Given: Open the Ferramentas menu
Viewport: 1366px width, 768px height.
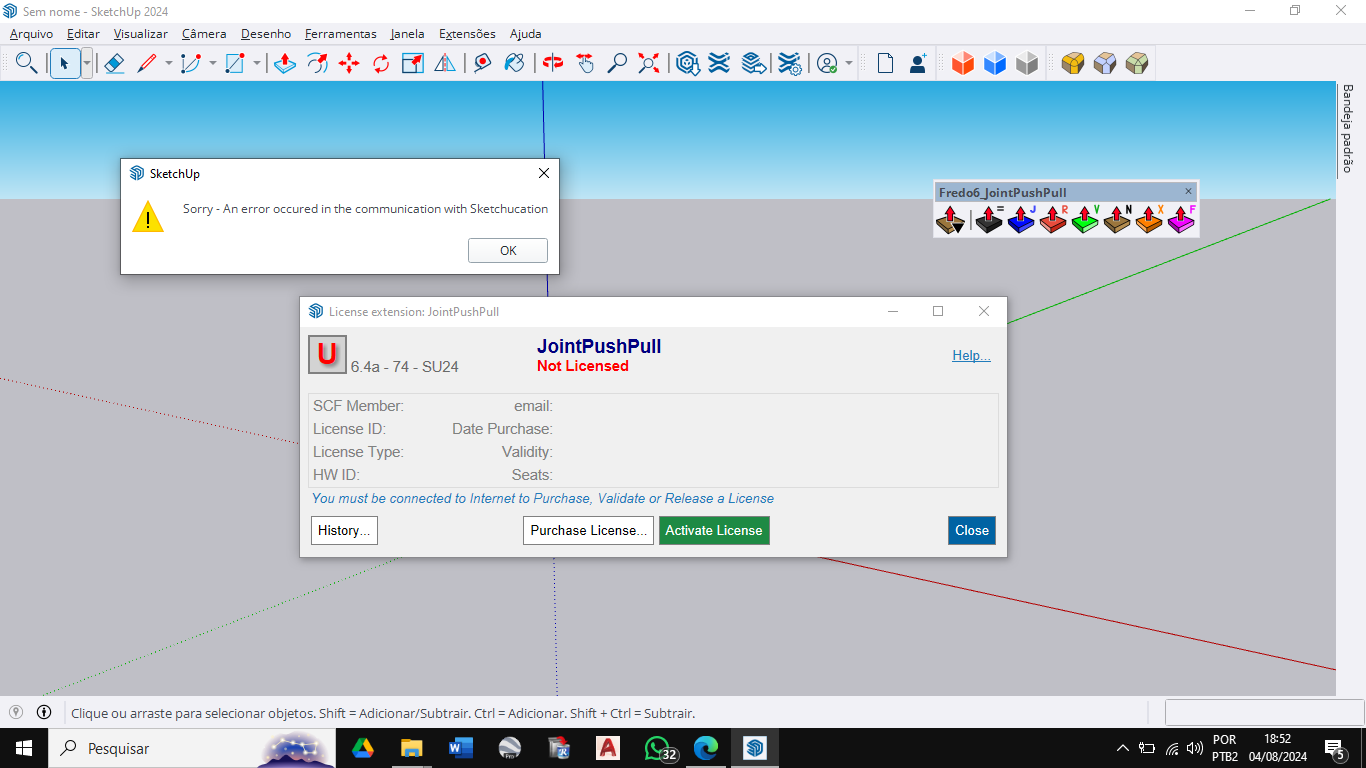Looking at the screenshot, I should 341,33.
